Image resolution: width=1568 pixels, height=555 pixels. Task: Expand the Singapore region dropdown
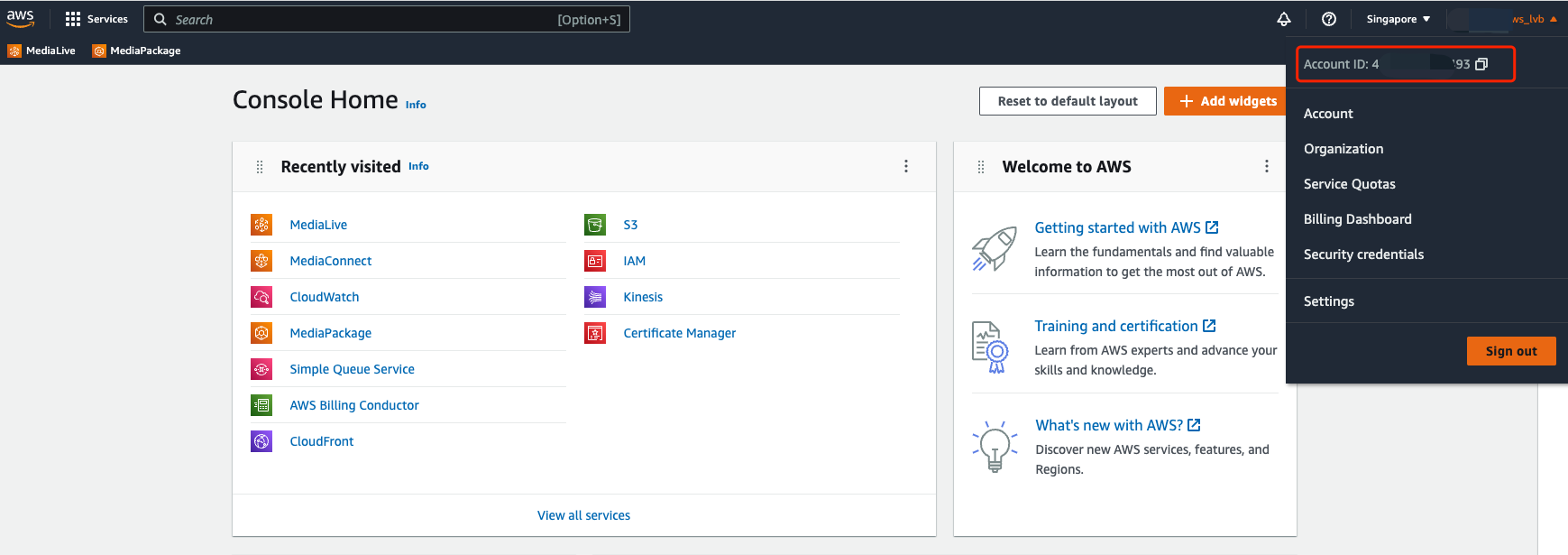(x=1398, y=19)
